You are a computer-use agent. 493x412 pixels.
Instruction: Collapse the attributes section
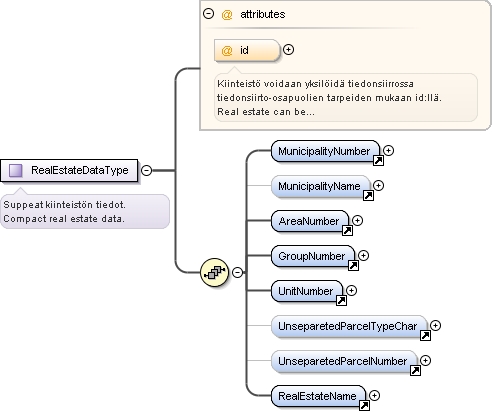pyautogui.click(x=208, y=14)
